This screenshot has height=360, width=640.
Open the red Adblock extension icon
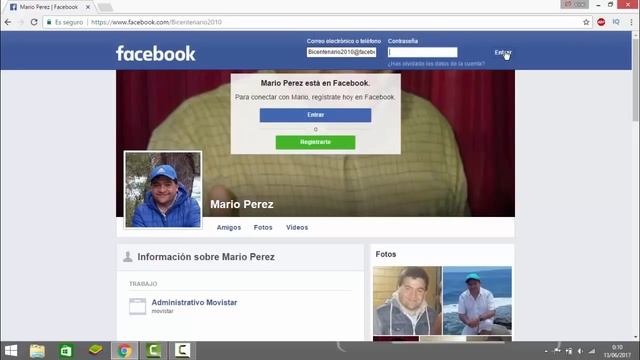tap(601, 22)
